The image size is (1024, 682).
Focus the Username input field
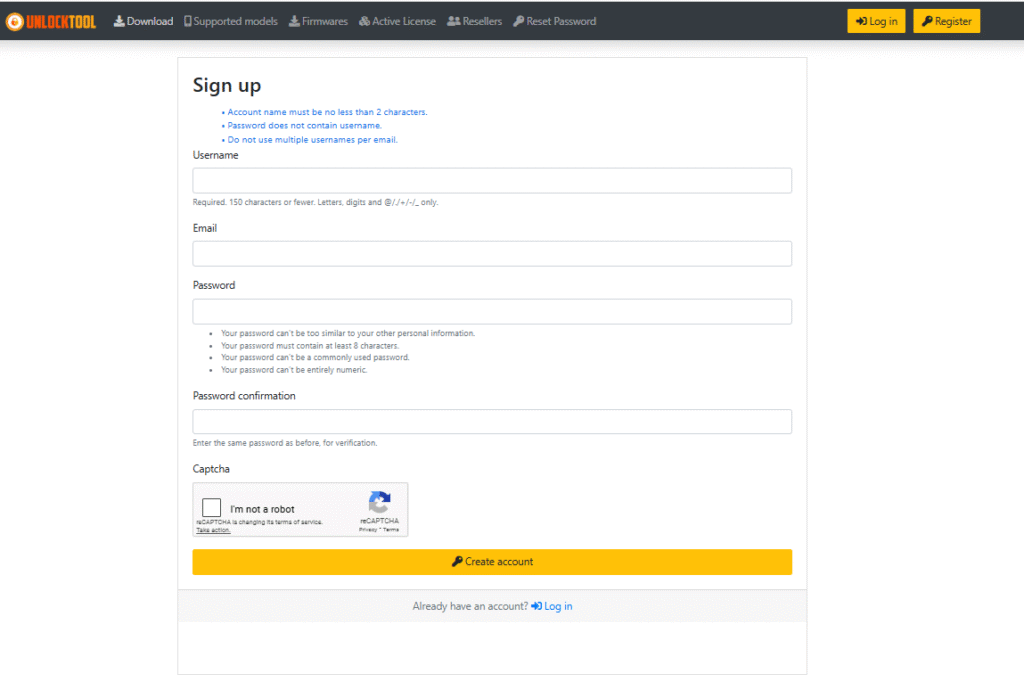pyautogui.click(x=492, y=181)
